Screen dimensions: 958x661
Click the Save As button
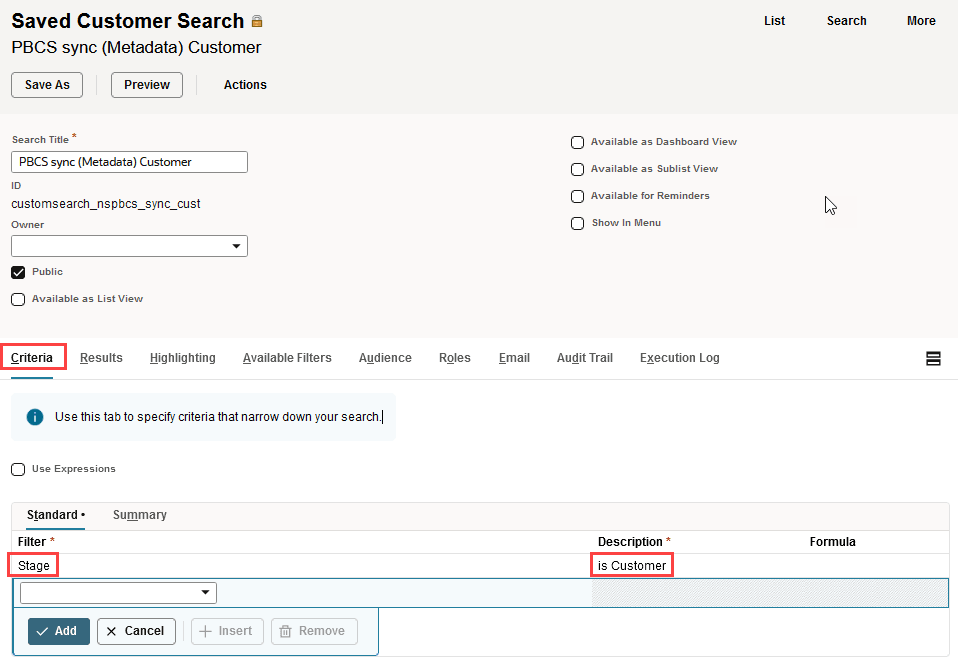pos(47,85)
